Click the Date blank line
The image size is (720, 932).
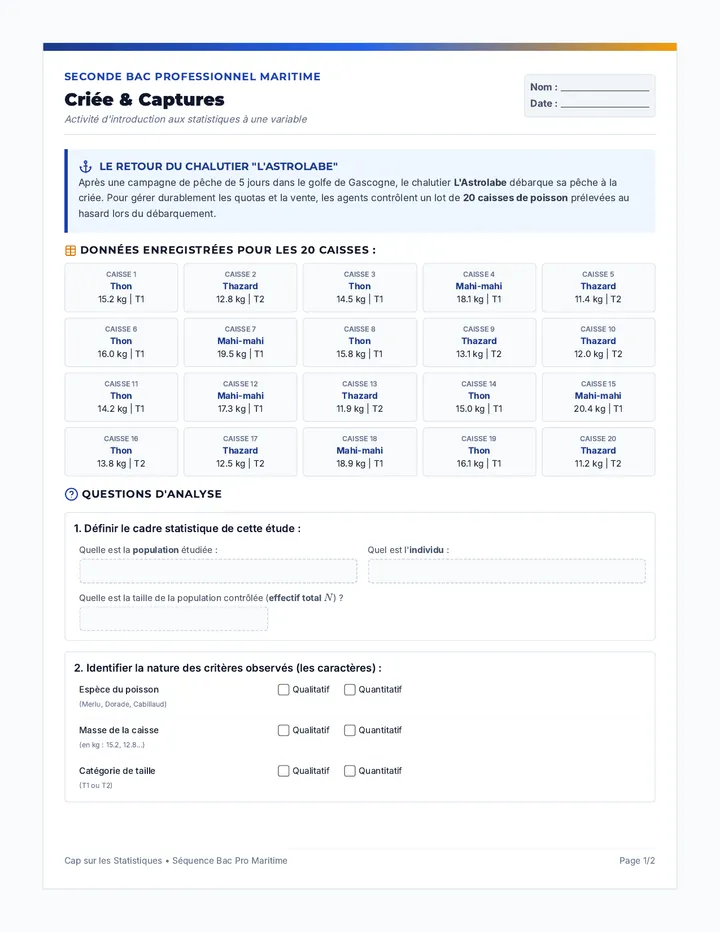pos(605,104)
